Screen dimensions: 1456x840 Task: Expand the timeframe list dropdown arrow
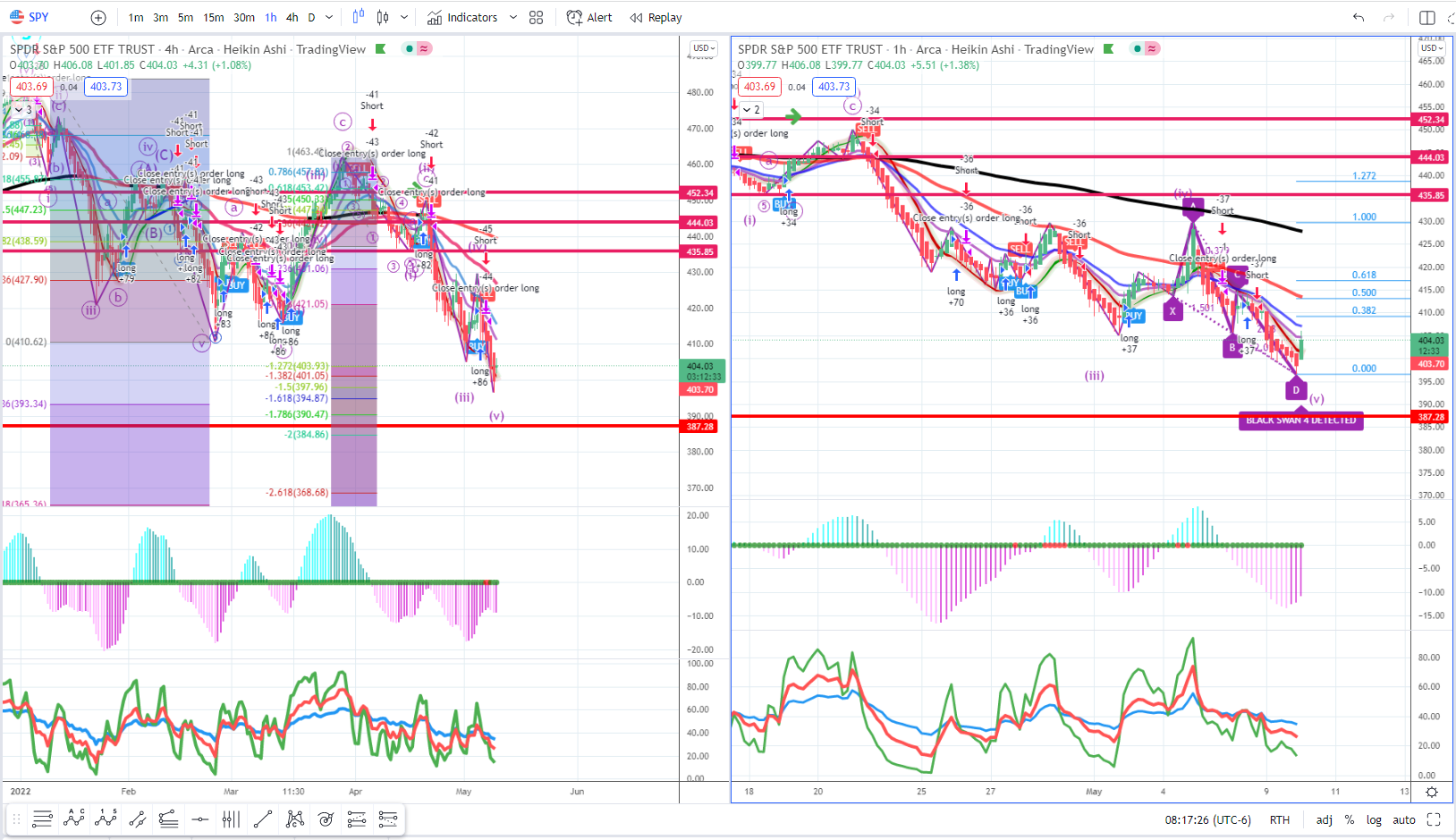coord(329,18)
